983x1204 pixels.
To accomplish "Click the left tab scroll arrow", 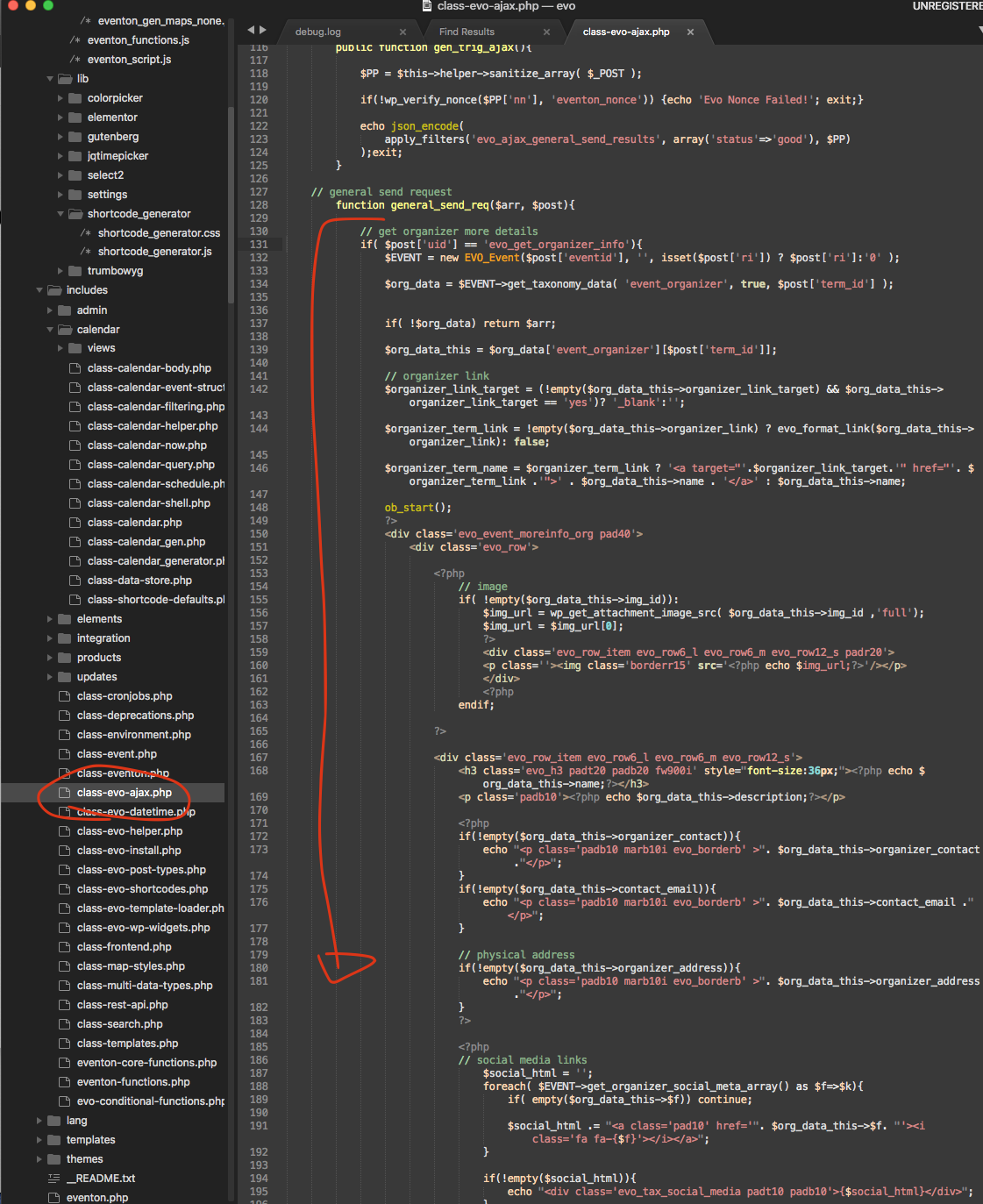I will [x=251, y=31].
